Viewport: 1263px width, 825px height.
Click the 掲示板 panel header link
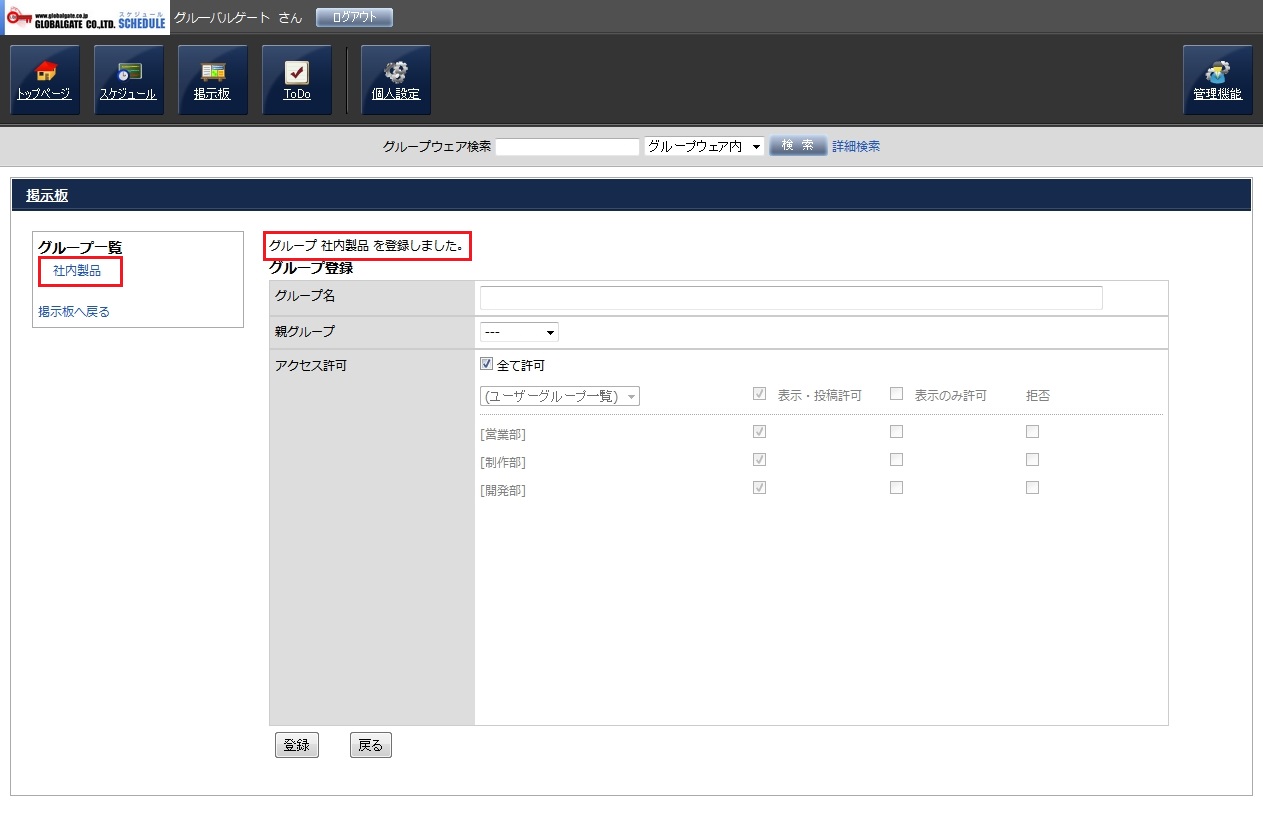(x=47, y=196)
